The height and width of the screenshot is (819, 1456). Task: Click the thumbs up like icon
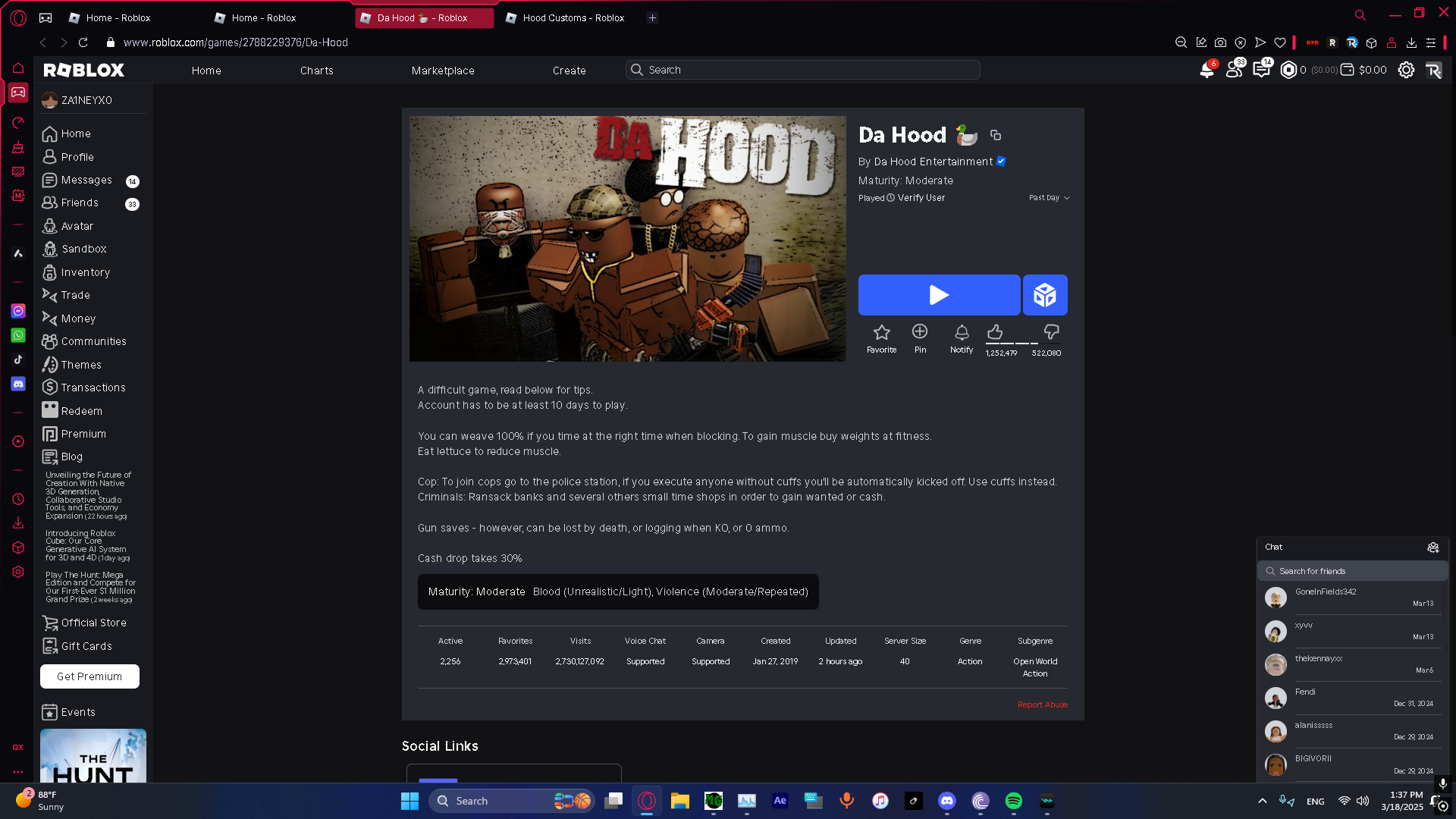tap(995, 332)
